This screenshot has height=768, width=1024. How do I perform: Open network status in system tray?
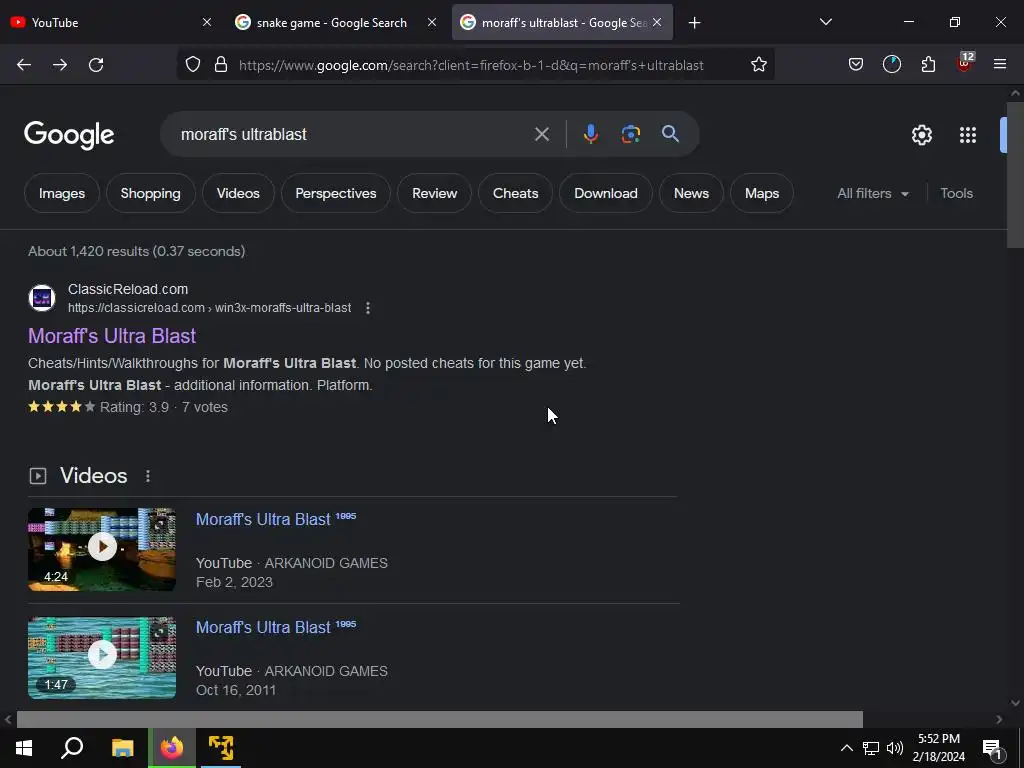point(871,748)
